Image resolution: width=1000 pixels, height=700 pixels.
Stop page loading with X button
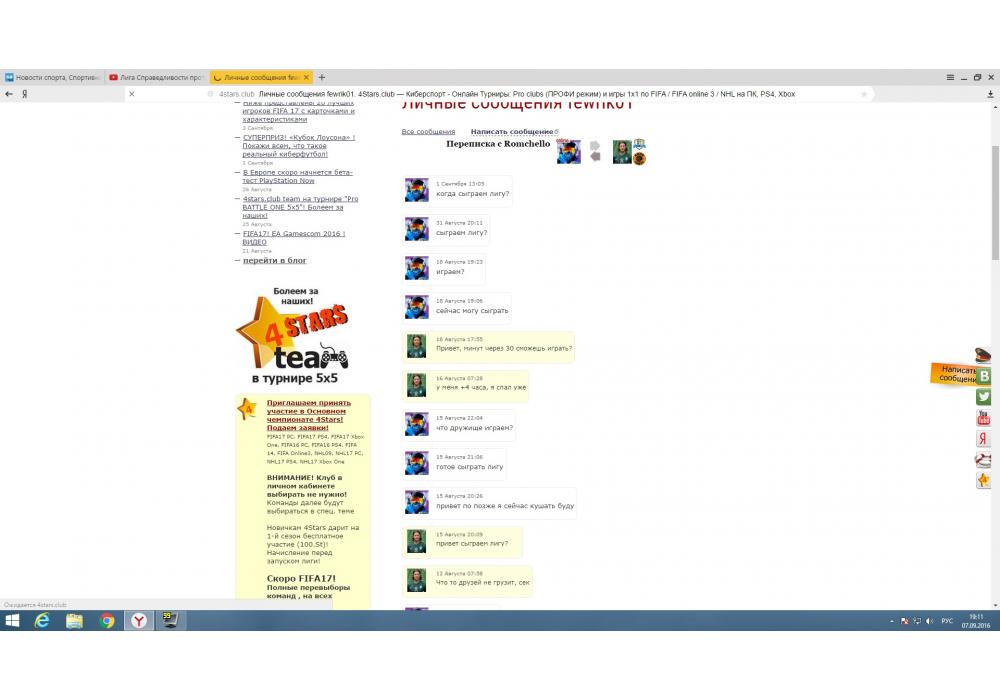(x=131, y=94)
